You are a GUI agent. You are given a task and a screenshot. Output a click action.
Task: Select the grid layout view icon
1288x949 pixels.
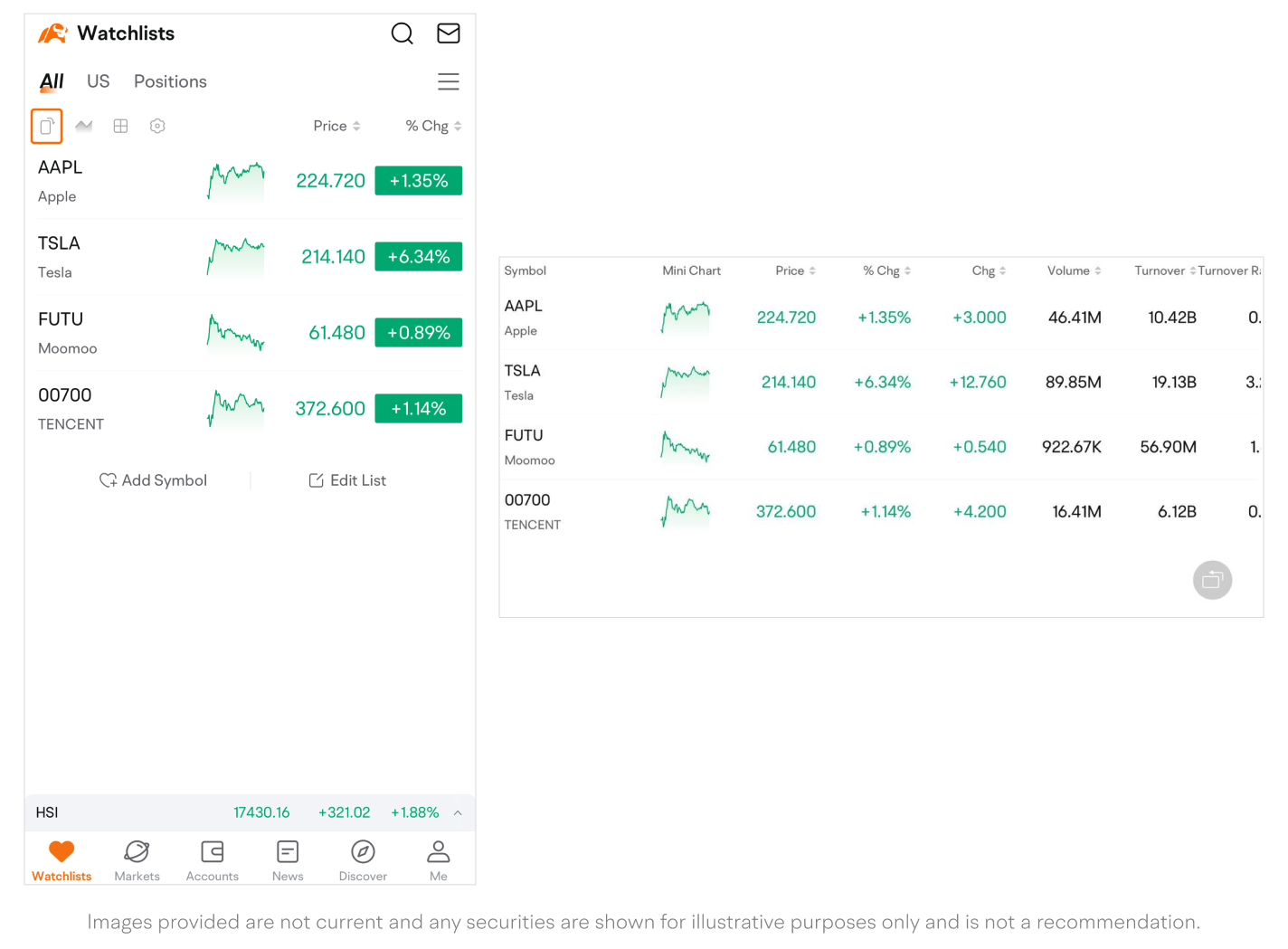(120, 126)
